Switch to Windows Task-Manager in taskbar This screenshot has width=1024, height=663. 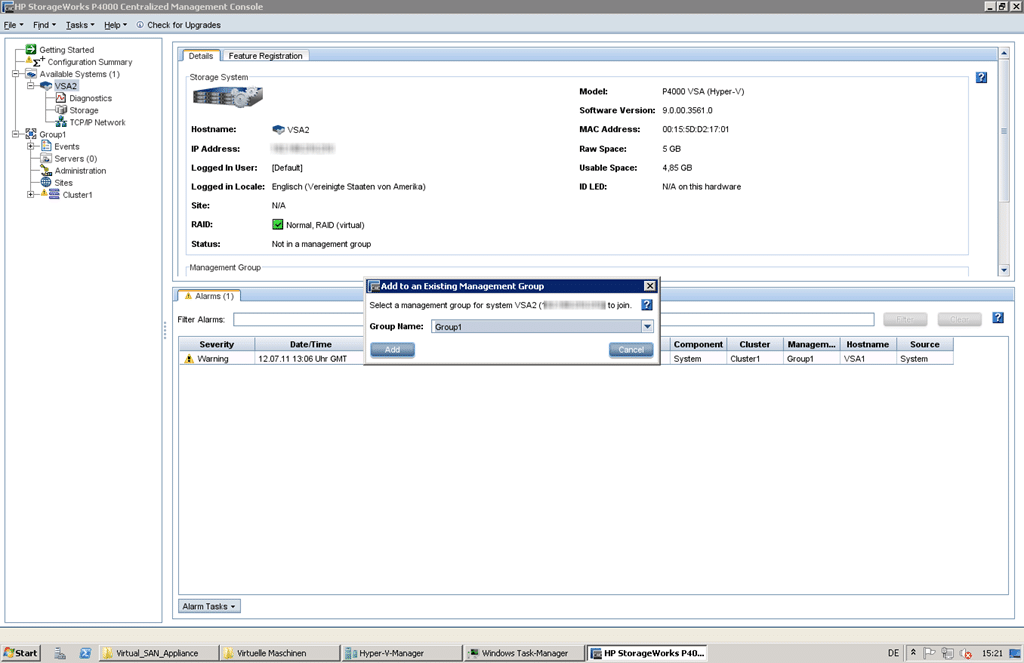(524, 653)
